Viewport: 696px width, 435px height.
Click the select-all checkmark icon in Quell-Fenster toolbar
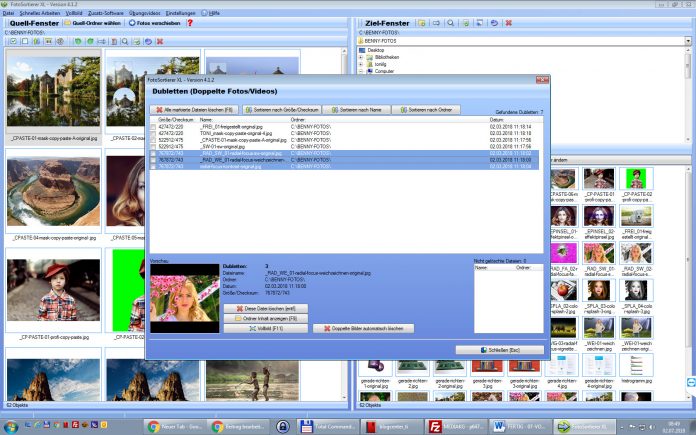13,41
